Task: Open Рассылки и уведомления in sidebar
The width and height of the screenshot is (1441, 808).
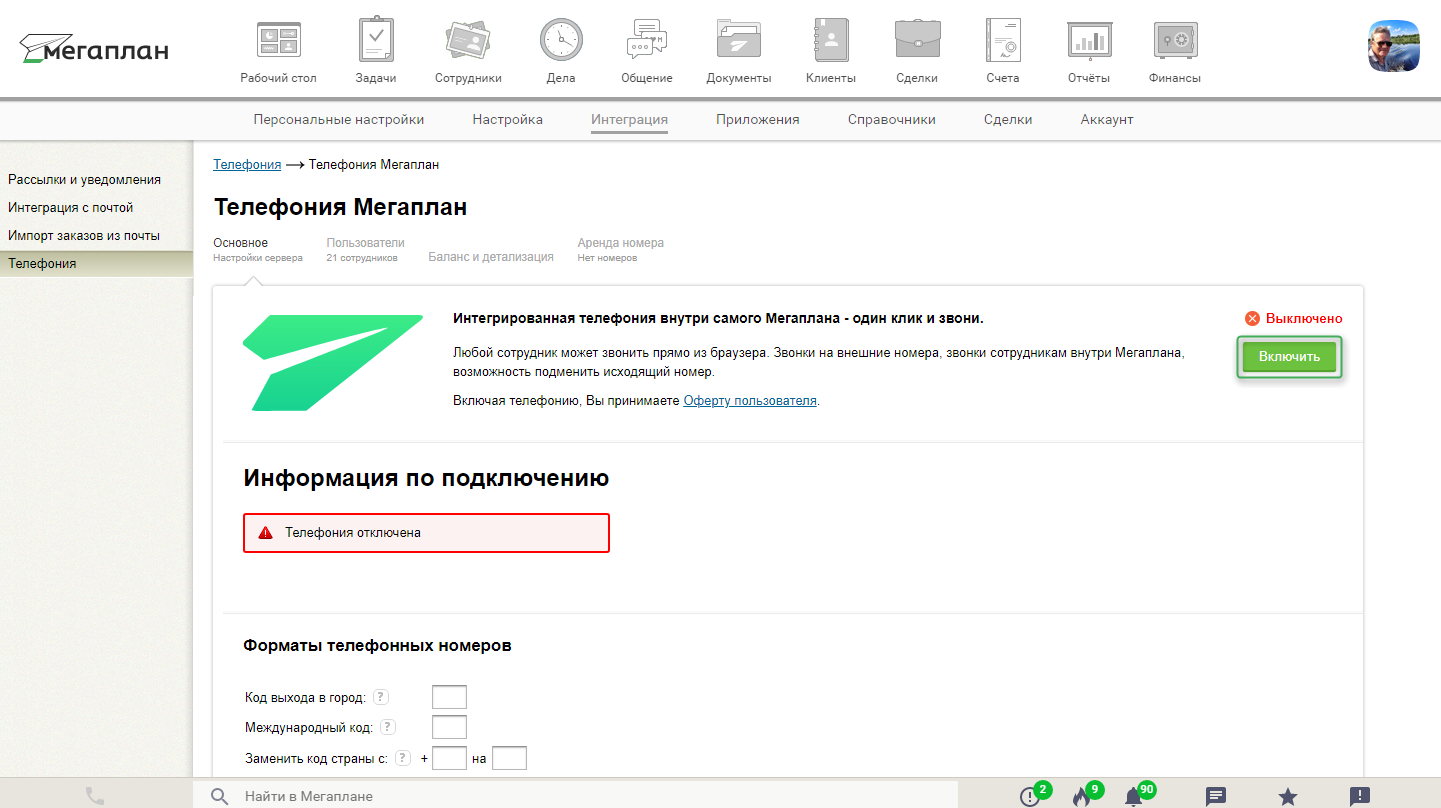Action: pyautogui.click(x=85, y=180)
